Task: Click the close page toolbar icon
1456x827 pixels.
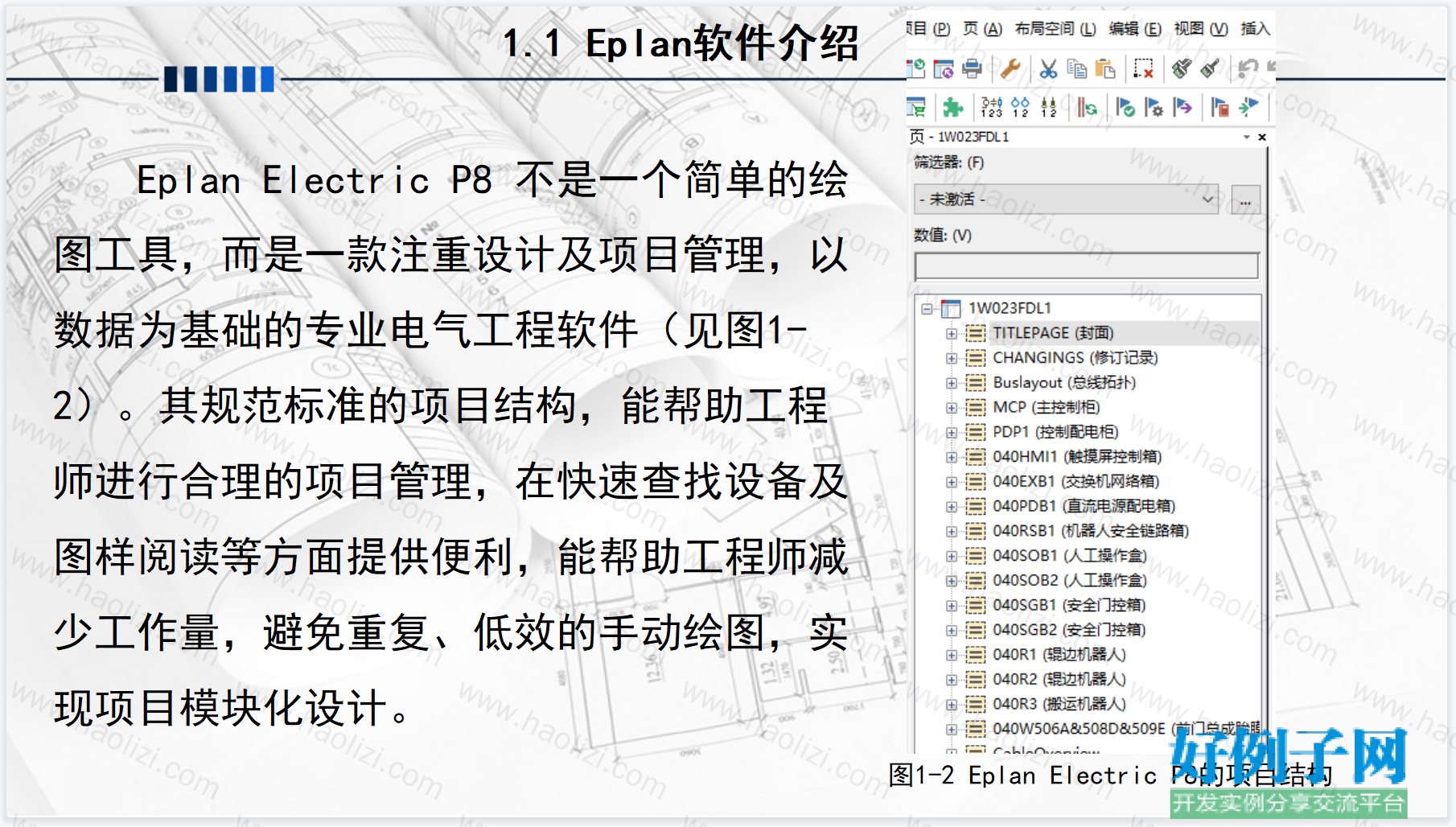Action: pos(944,69)
